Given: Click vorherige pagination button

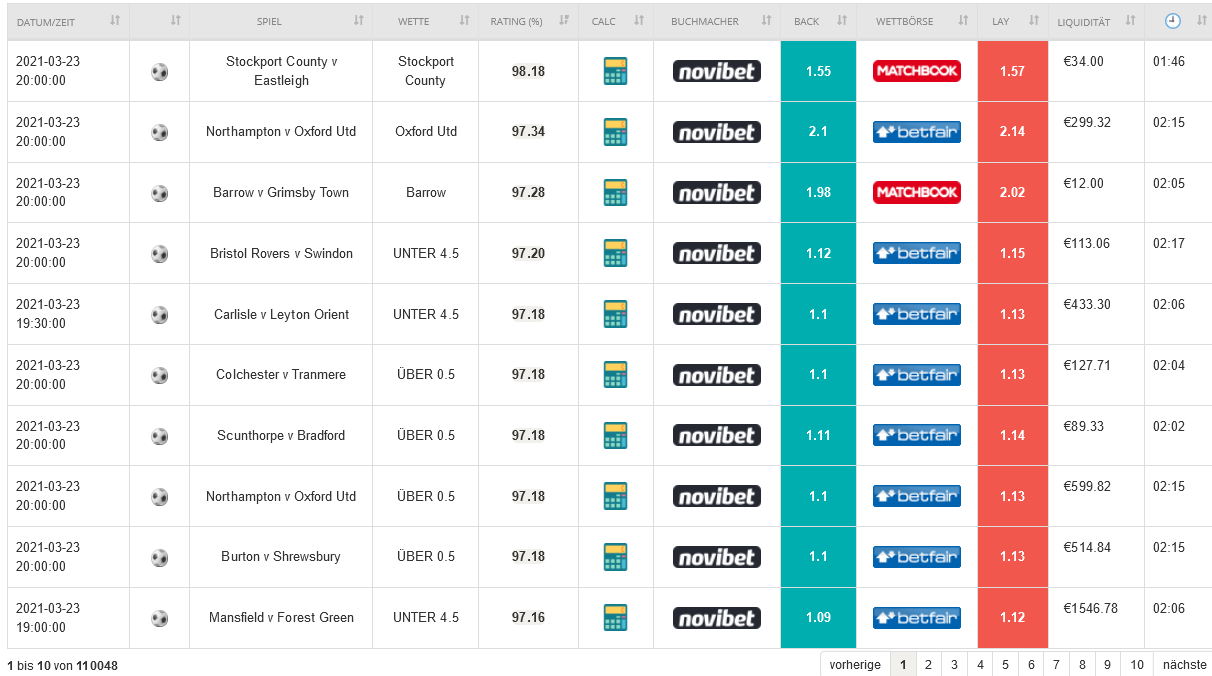Looking at the screenshot, I should [x=855, y=664].
